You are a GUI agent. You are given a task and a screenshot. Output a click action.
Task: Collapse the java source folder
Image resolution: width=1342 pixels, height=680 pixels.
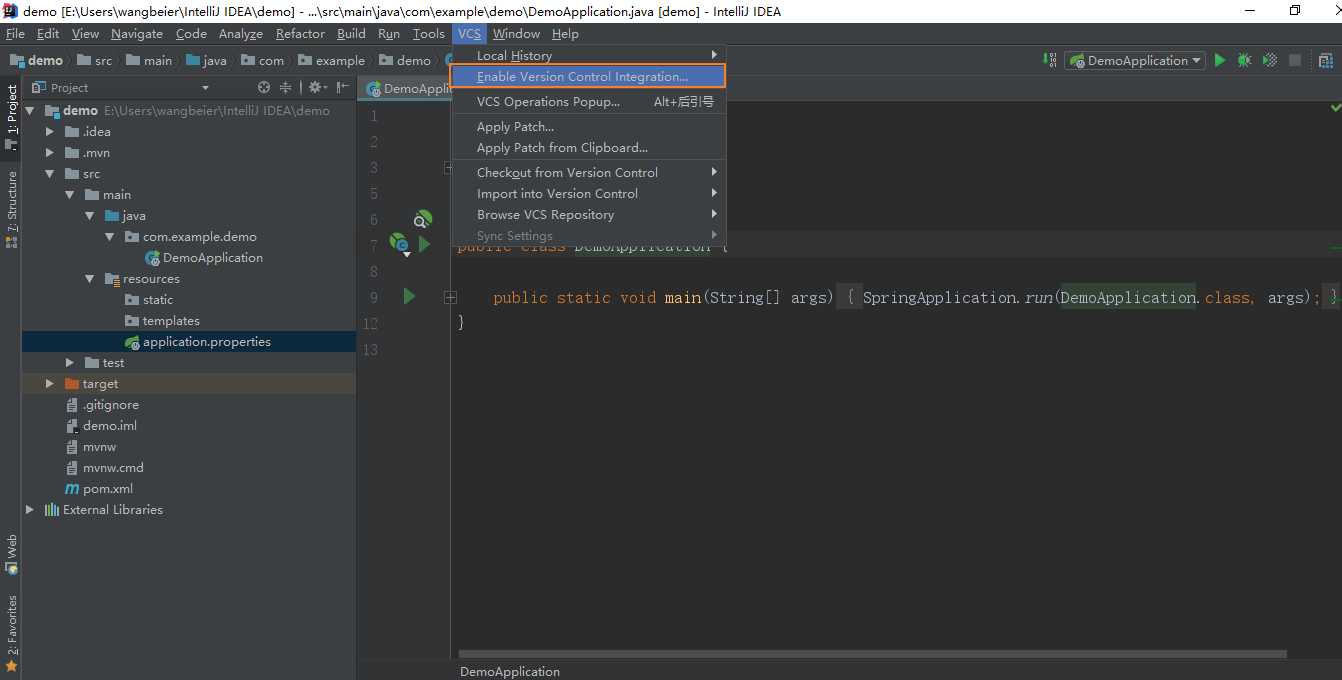pyautogui.click(x=90, y=216)
